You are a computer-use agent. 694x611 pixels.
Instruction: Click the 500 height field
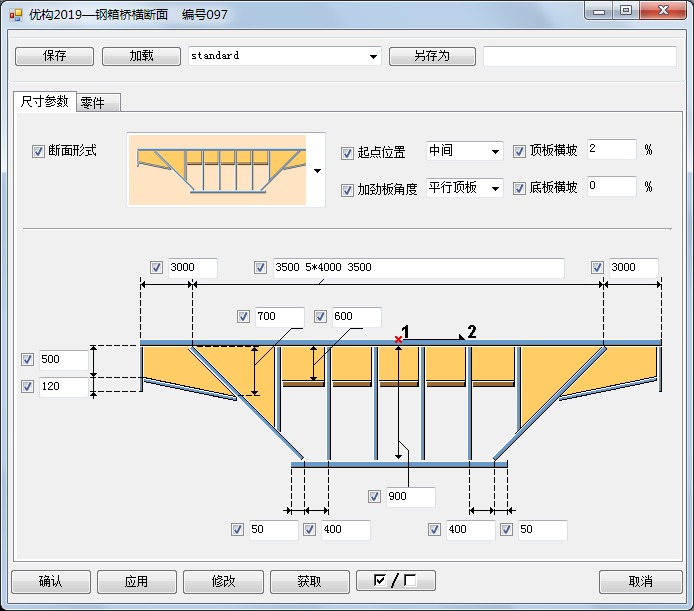coord(64,360)
